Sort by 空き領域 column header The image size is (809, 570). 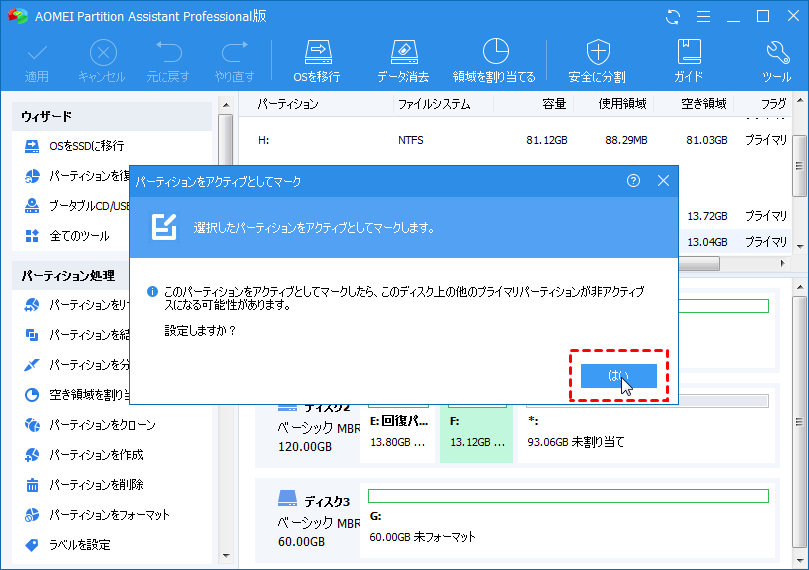(x=703, y=104)
